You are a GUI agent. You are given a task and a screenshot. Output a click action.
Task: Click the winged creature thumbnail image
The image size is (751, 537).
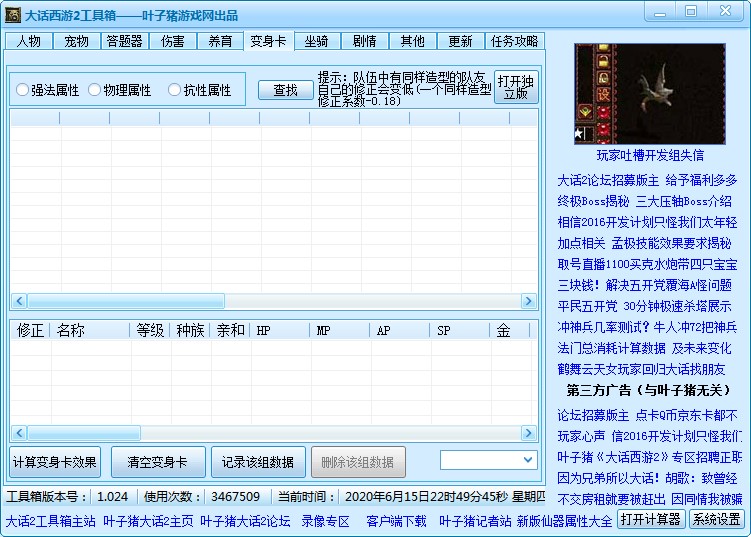649,94
